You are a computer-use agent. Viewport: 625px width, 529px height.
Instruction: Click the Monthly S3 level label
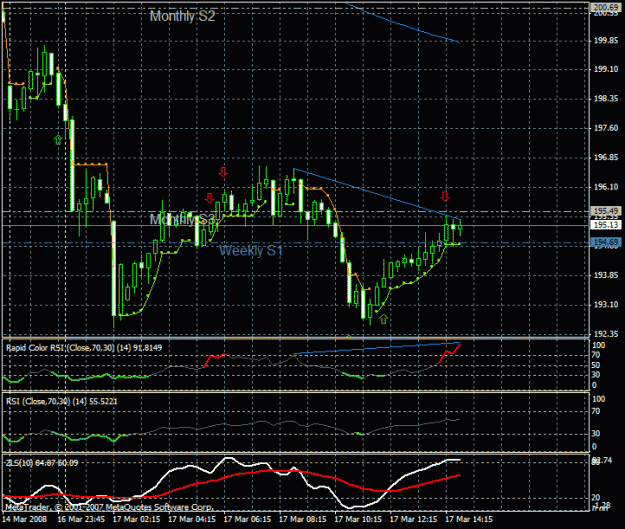[x=183, y=219]
